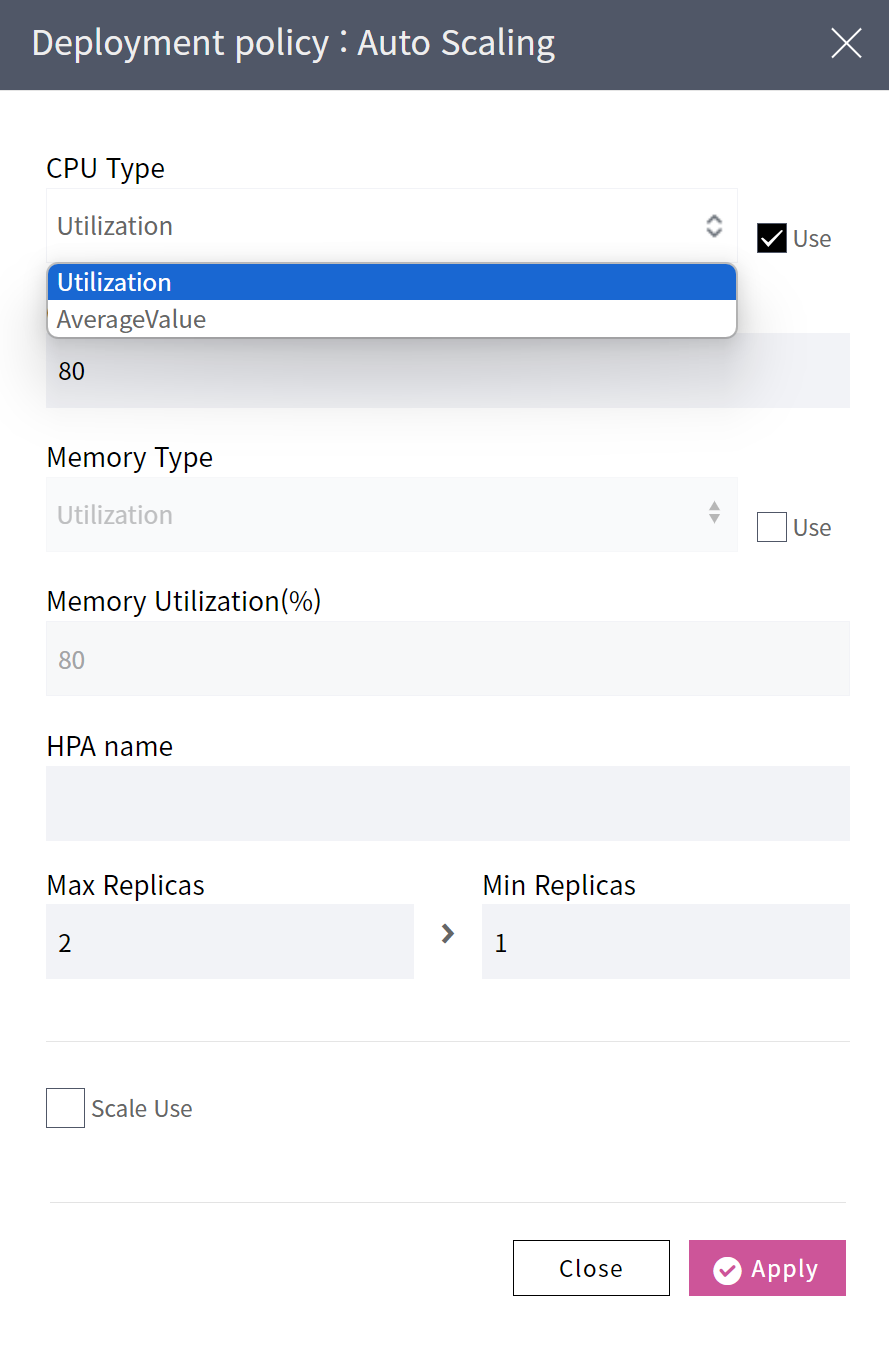Close the dialog with the X icon
This screenshot has width=889, height=1345.
(x=846, y=44)
